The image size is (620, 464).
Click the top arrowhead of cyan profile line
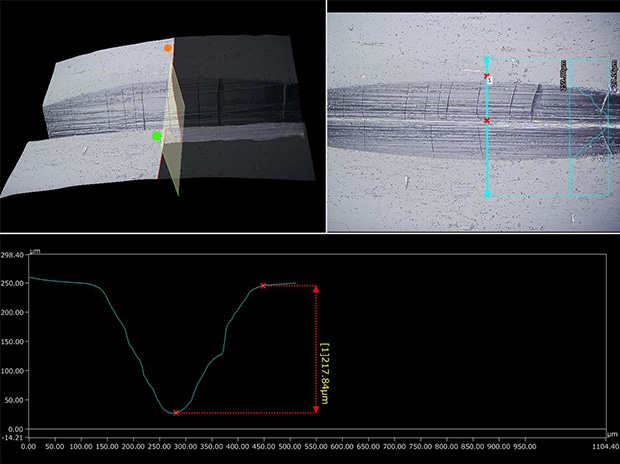[x=487, y=61]
